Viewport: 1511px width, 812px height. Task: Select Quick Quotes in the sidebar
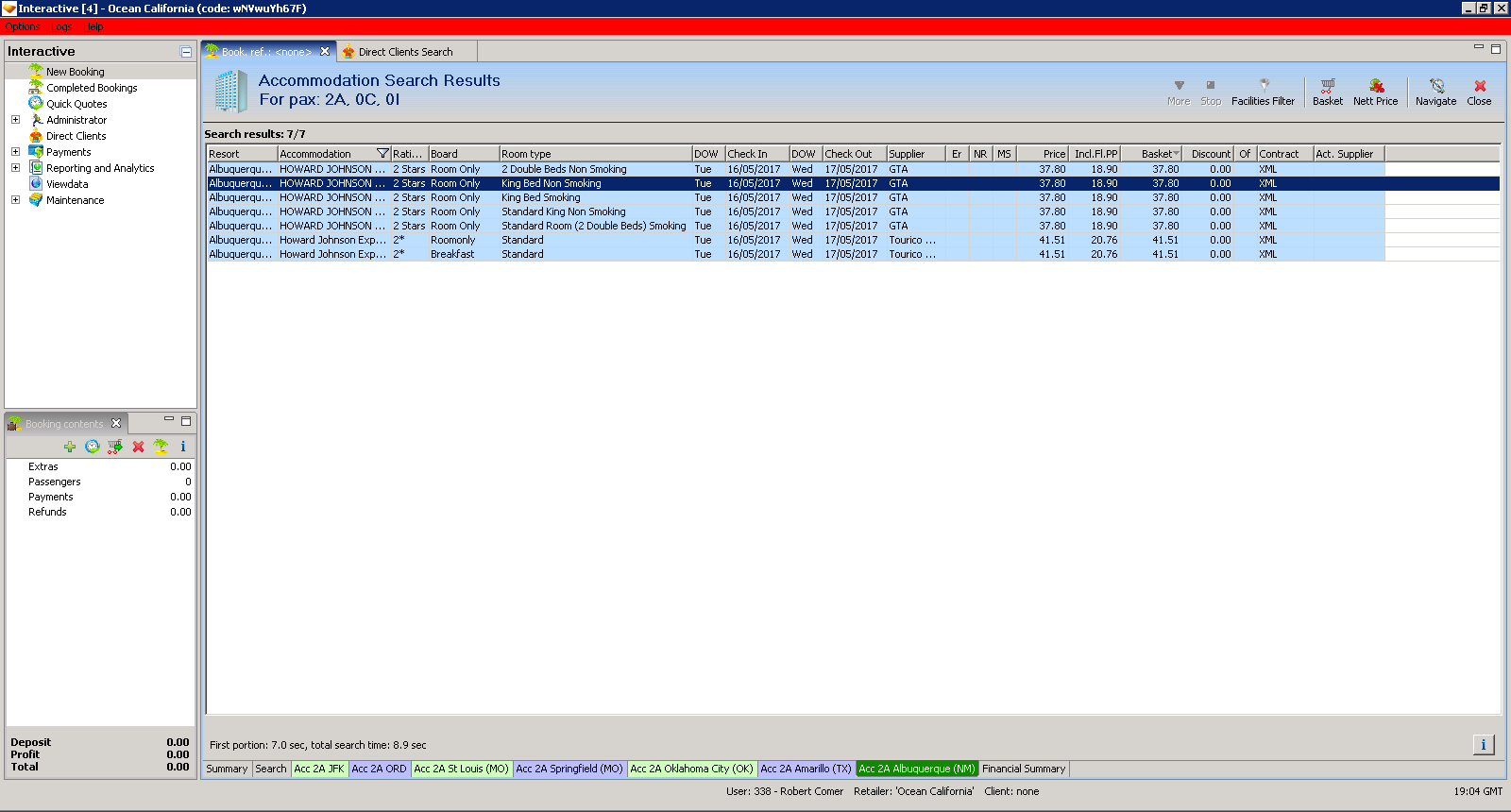click(76, 104)
